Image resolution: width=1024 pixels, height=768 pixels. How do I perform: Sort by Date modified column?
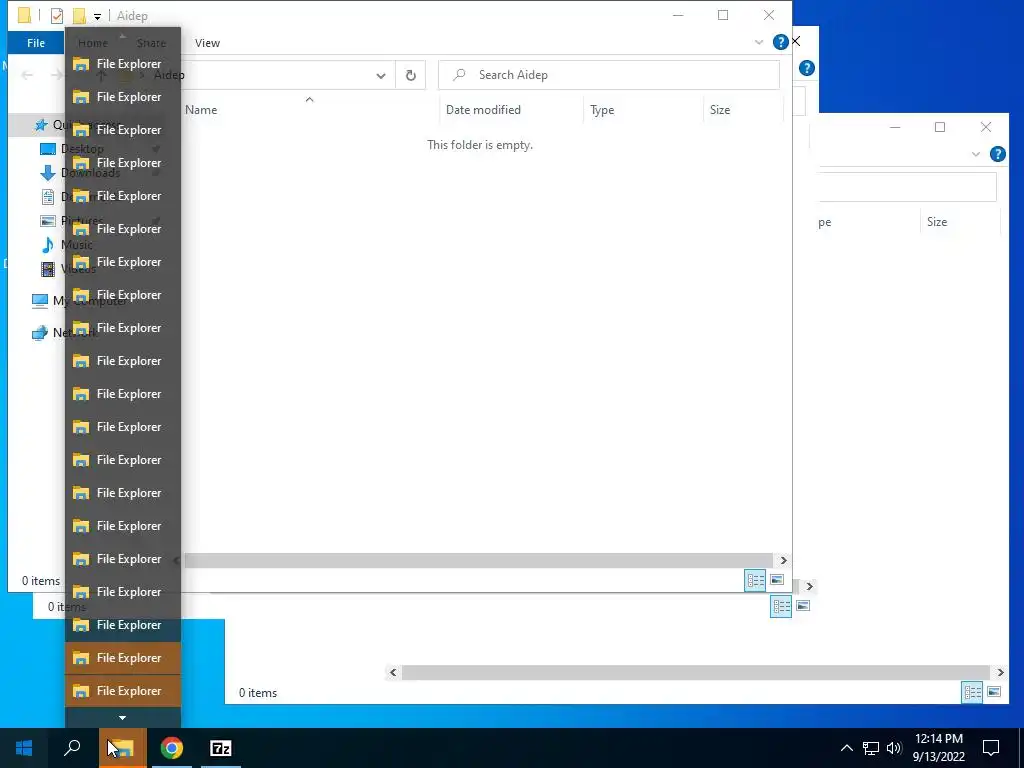pyautogui.click(x=483, y=110)
